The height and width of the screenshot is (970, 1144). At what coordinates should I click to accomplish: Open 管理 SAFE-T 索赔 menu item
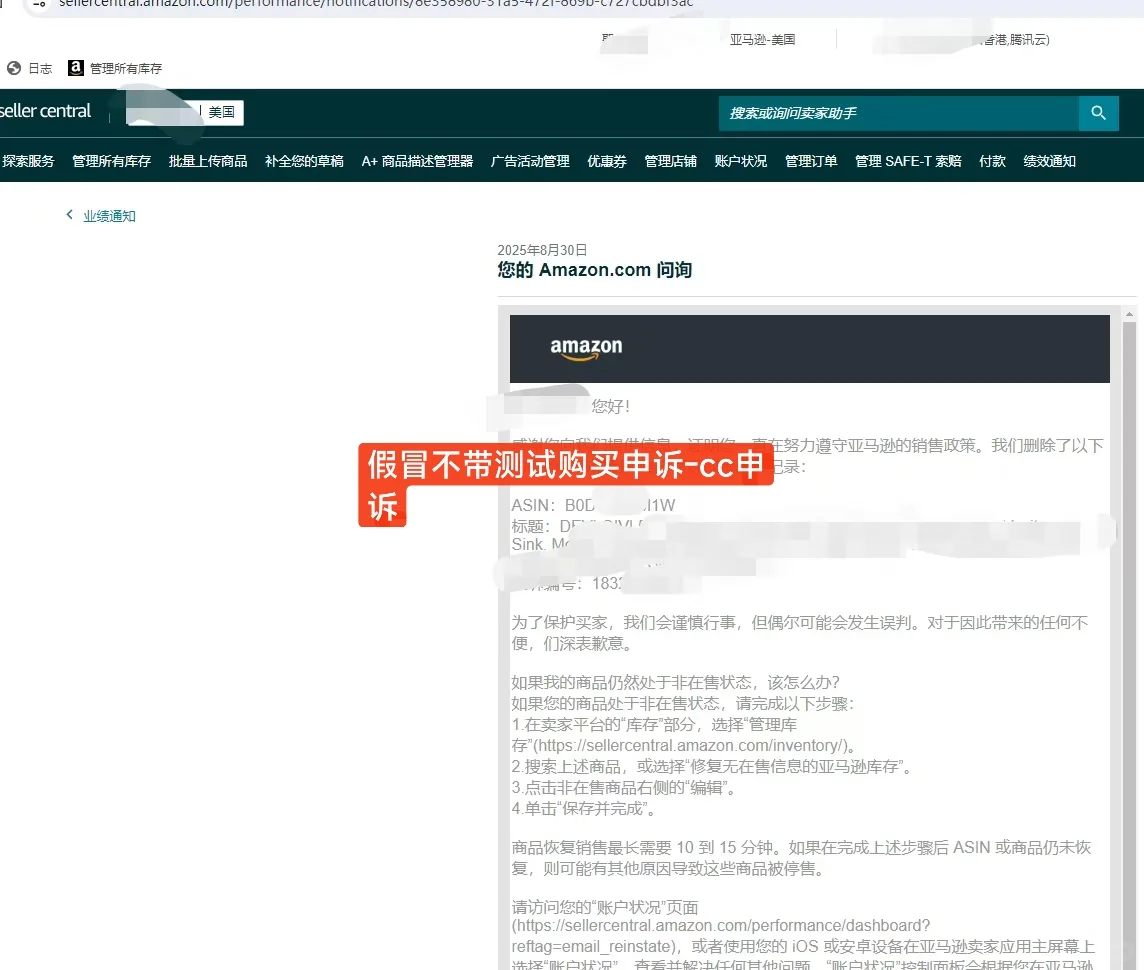pyautogui.click(x=908, y=161)
